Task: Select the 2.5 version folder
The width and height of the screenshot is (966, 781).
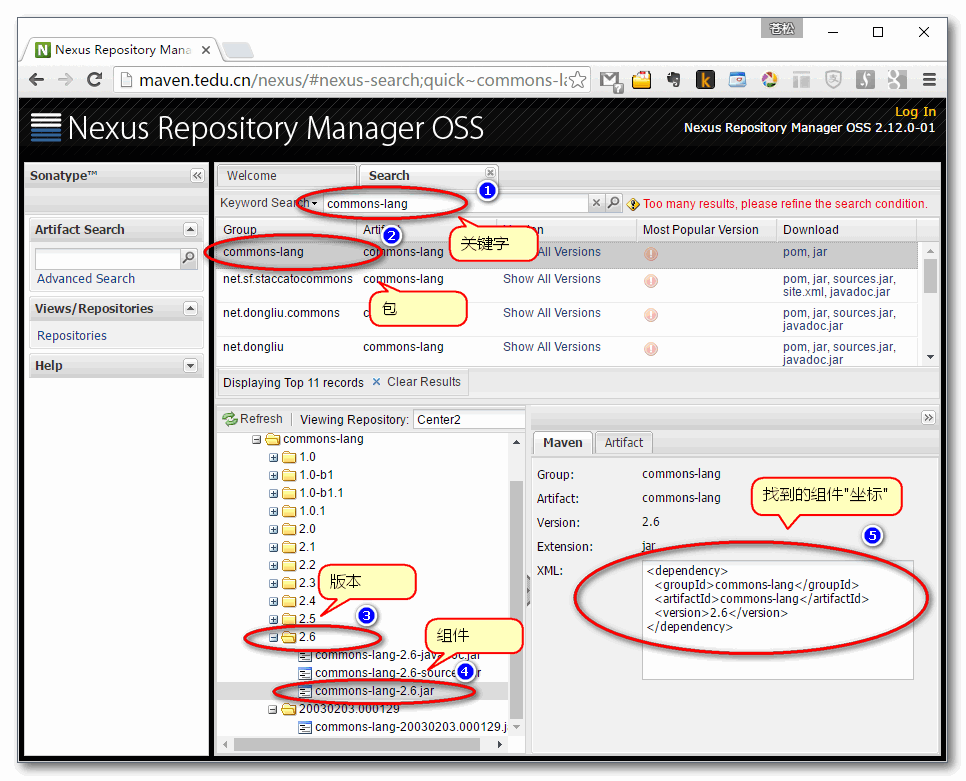Action: coord(307,619)
